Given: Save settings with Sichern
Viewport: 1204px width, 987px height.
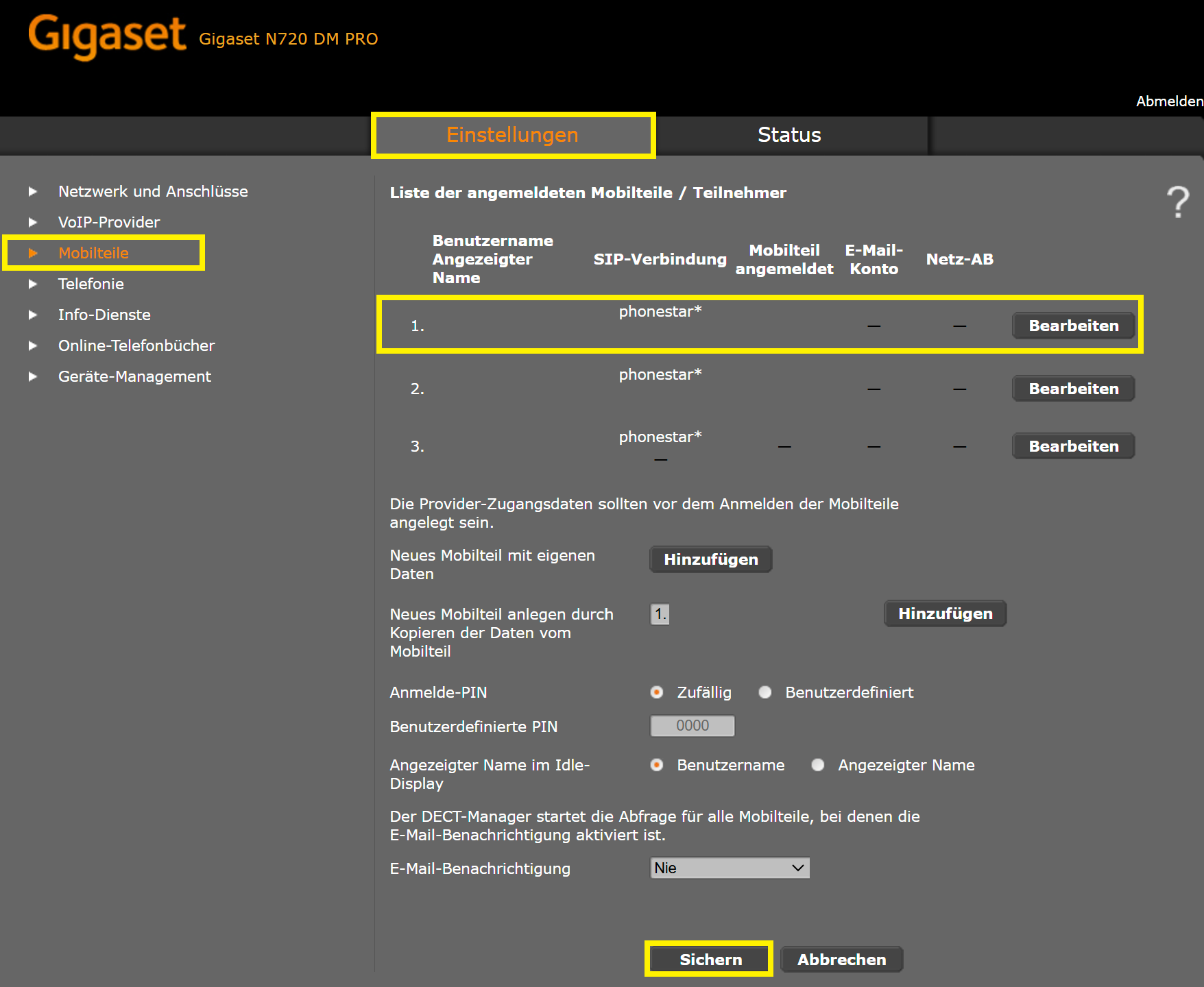Looking at the screenshot, I should tap(710, 960).
